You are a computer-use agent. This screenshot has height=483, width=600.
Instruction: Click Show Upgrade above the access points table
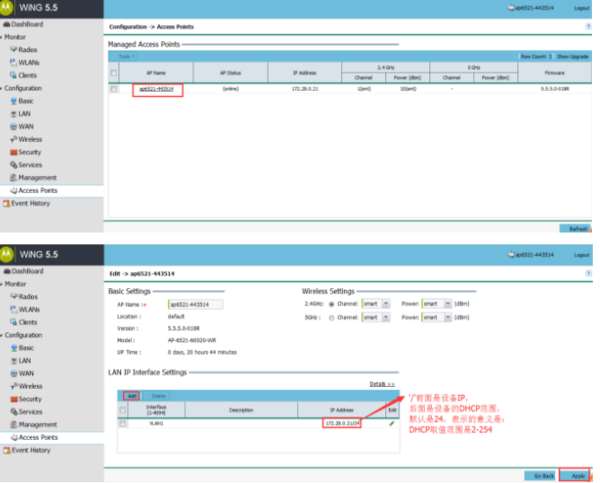pyautogui.click(x=572, y=56)
